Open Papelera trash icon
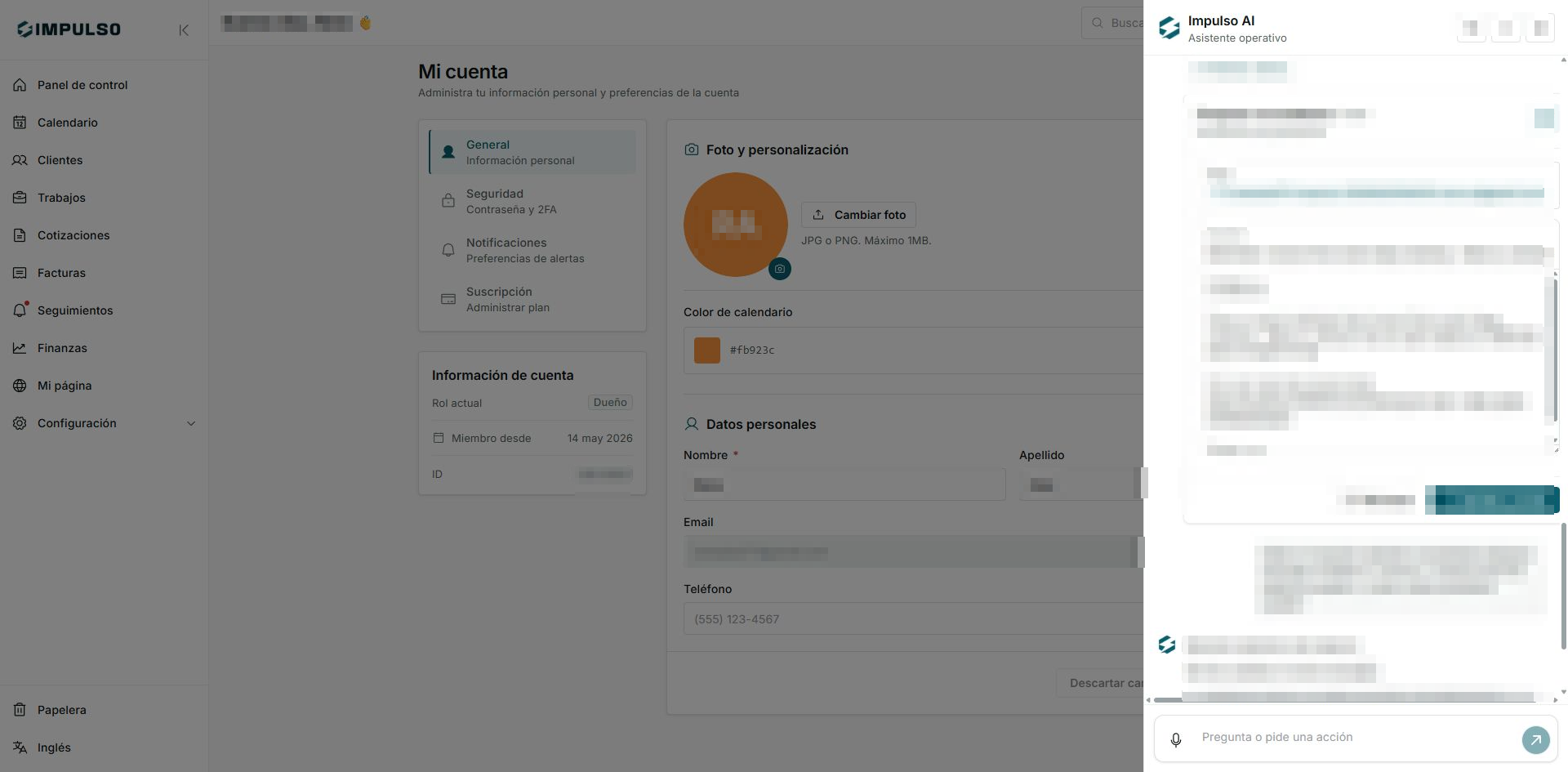Image resolution: width=1568 pixels, height=772 pixels. pos(20,710)
